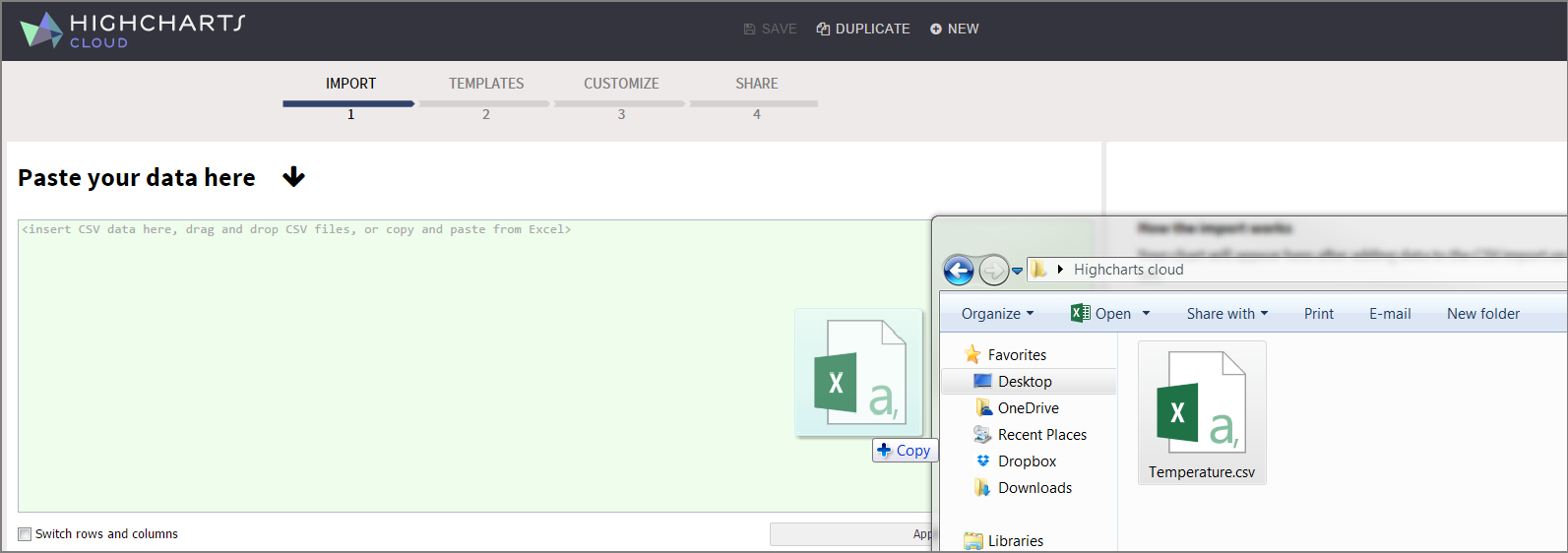
Task: Click the disabled Save button
Action: point(770,29)
